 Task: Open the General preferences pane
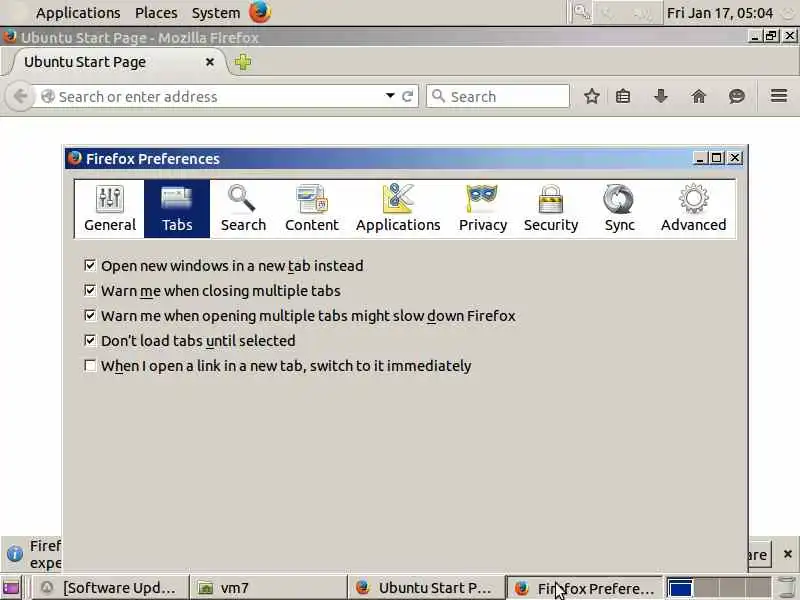pyautogui.click(x=110, y=209)
